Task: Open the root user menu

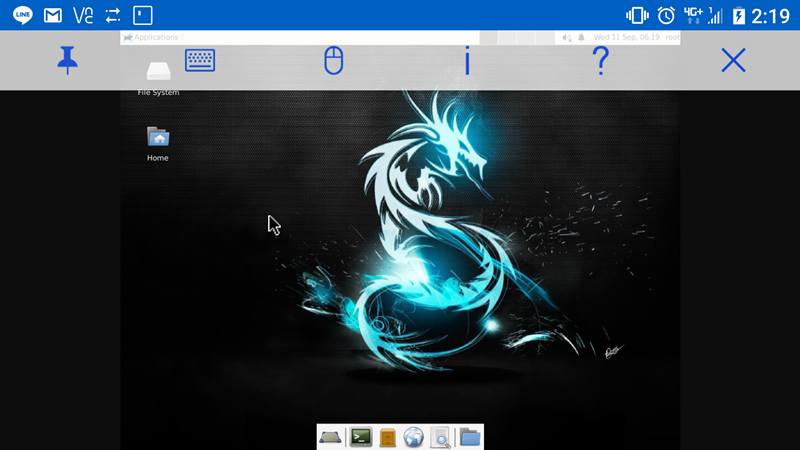Action: pos(672,37)
